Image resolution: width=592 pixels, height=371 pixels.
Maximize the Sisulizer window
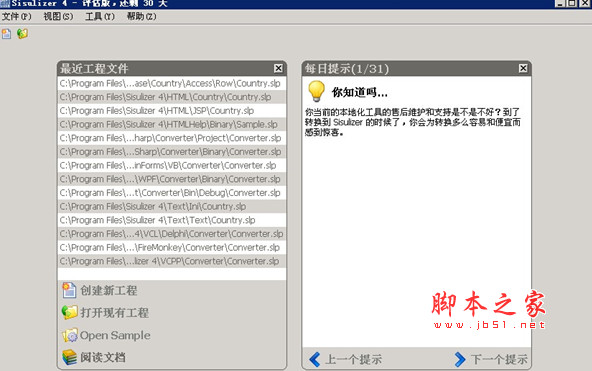572,3
